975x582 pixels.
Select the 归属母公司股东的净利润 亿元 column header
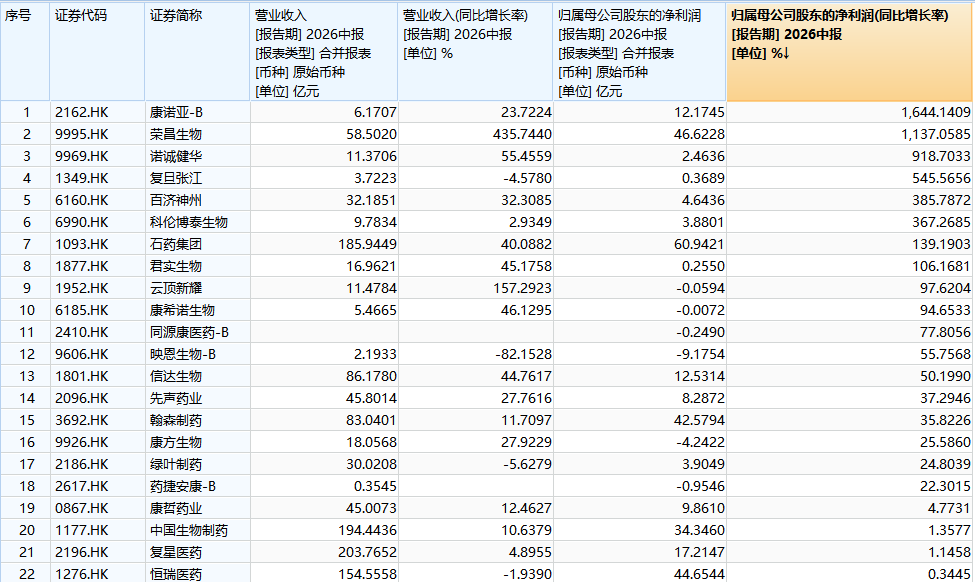tap(639, 52)
